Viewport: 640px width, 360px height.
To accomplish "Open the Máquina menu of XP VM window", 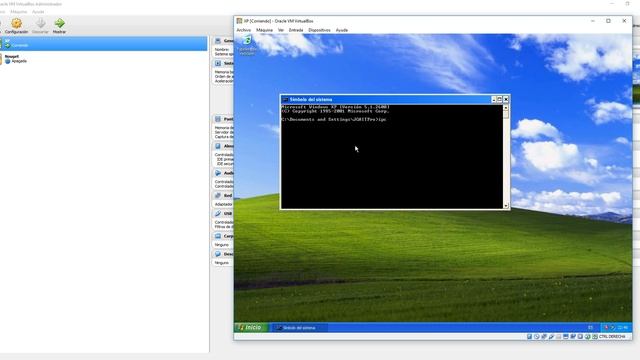I will pyautogui.click(x=264, y=30).
